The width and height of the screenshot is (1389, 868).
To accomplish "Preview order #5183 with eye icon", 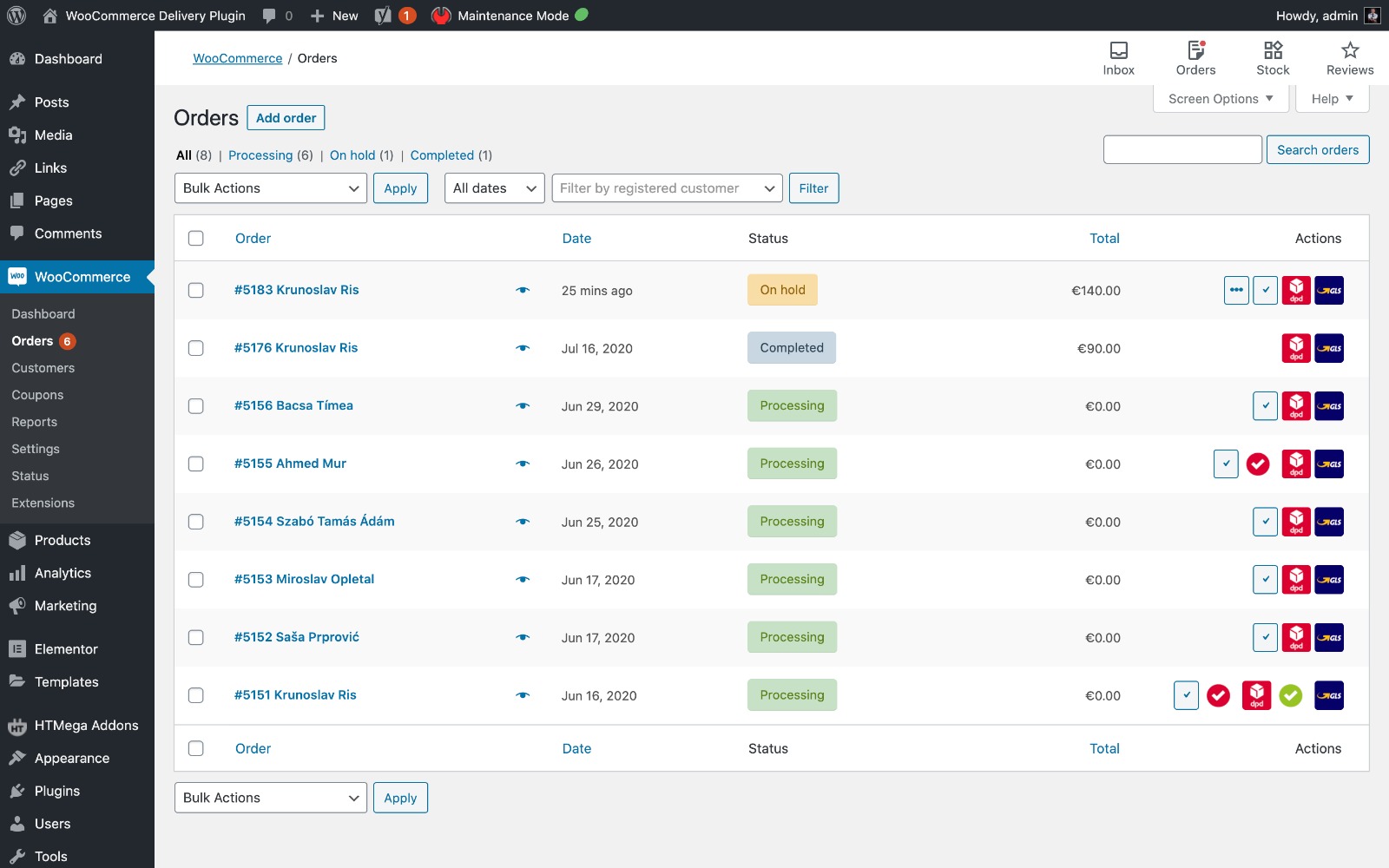I will click(523, 290).
